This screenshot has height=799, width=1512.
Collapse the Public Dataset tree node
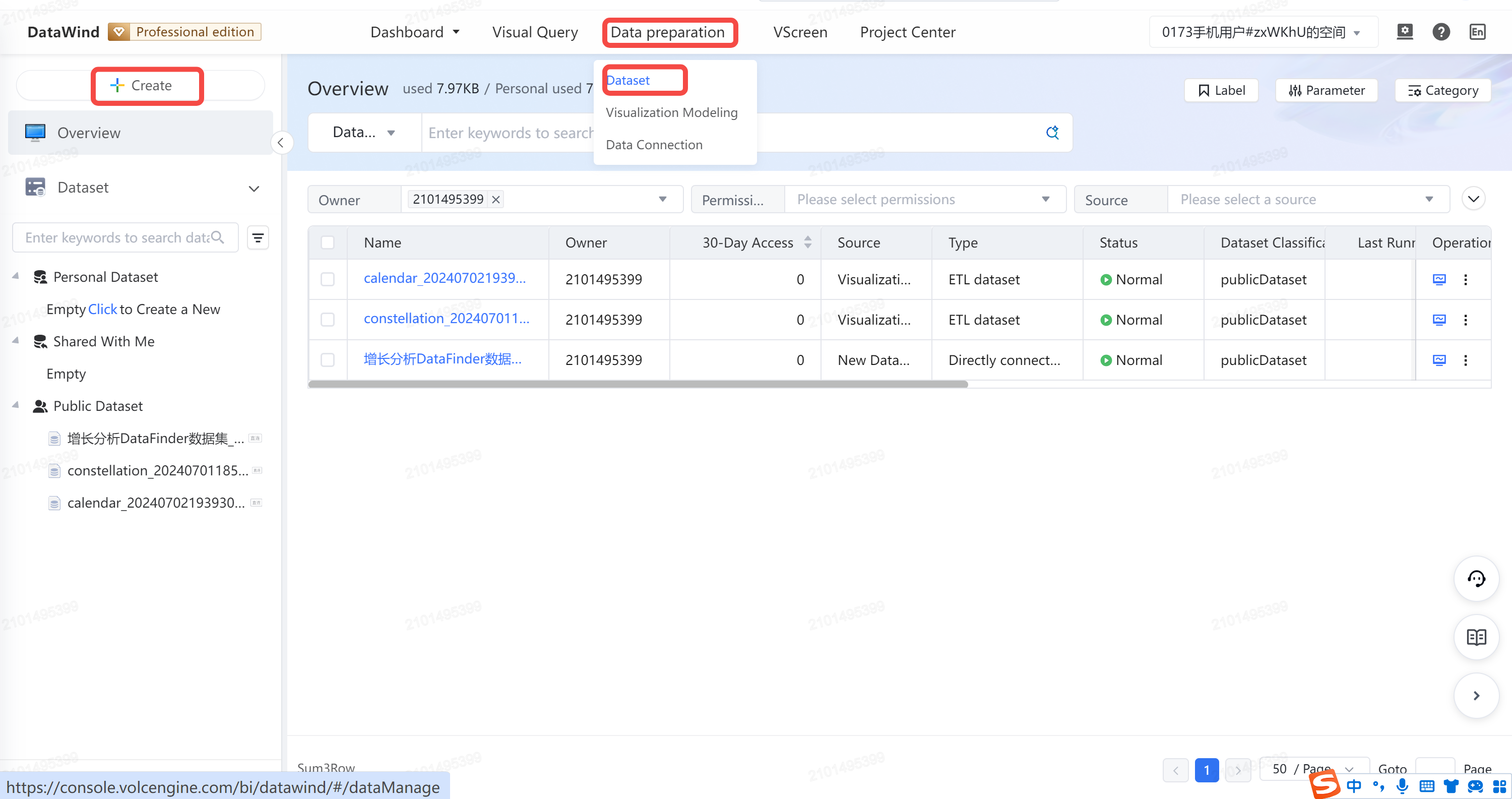(16, 405)
